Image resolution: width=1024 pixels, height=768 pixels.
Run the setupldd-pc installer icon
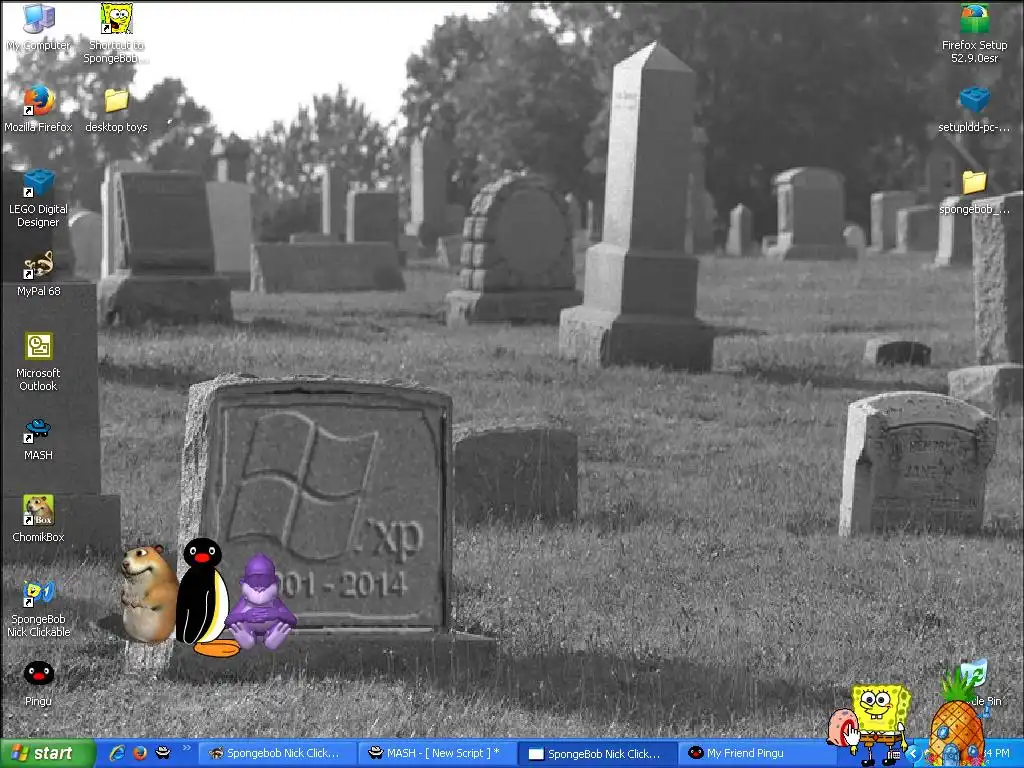[x=974, y=110]
